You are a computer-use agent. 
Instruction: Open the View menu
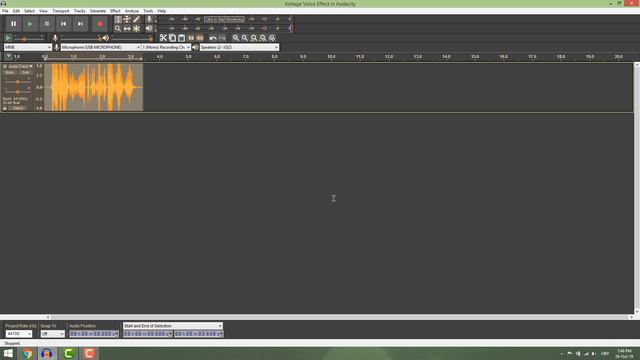point(43,11)
